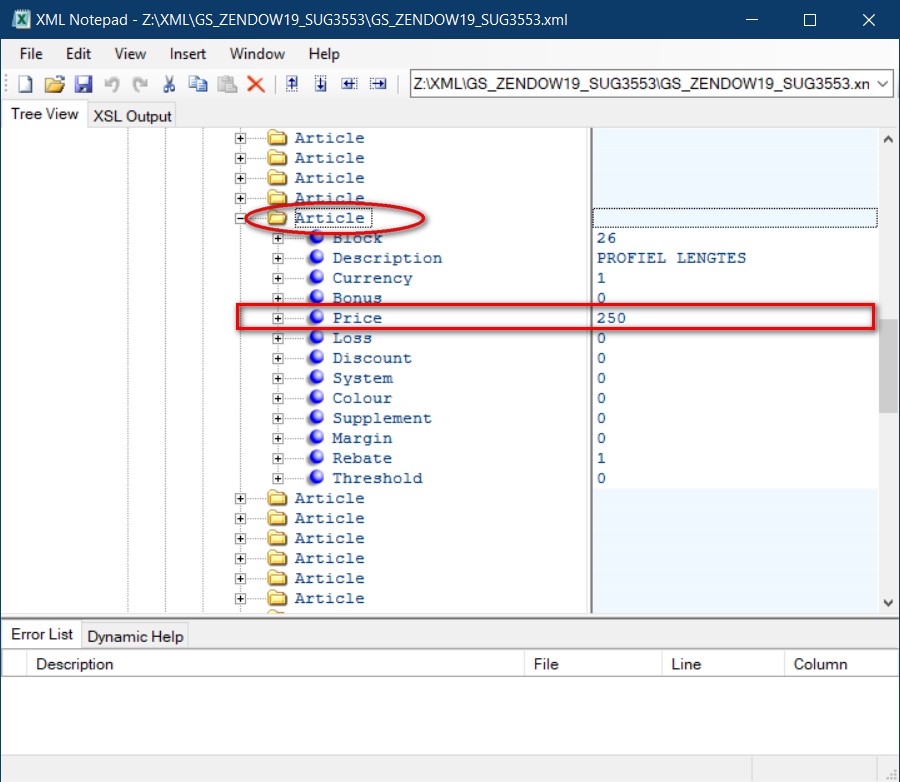900x782 pixels.
Task: Nudge the selected node down
Action: [320, 84]
